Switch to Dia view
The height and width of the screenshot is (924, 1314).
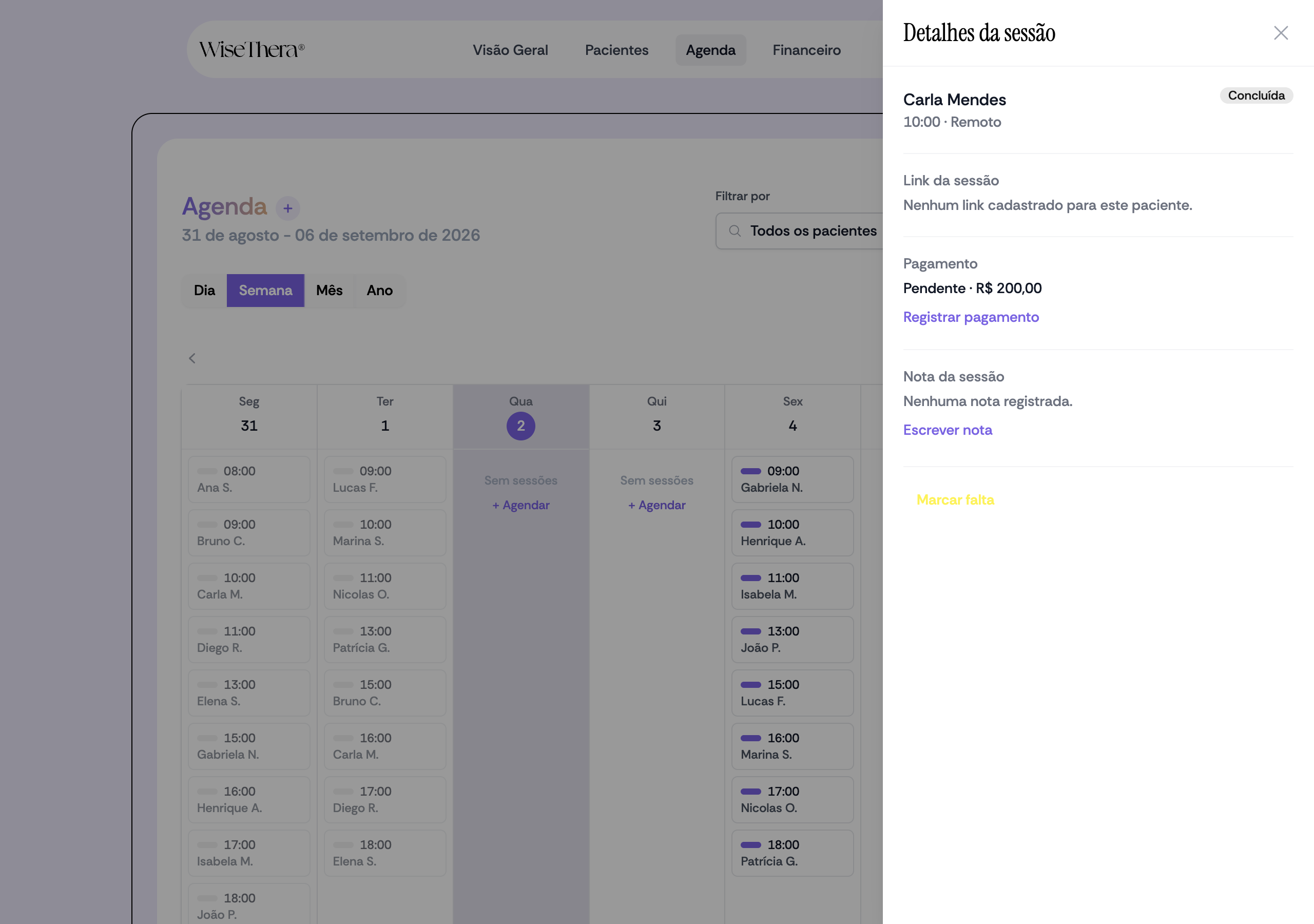(x=204, y=290)
